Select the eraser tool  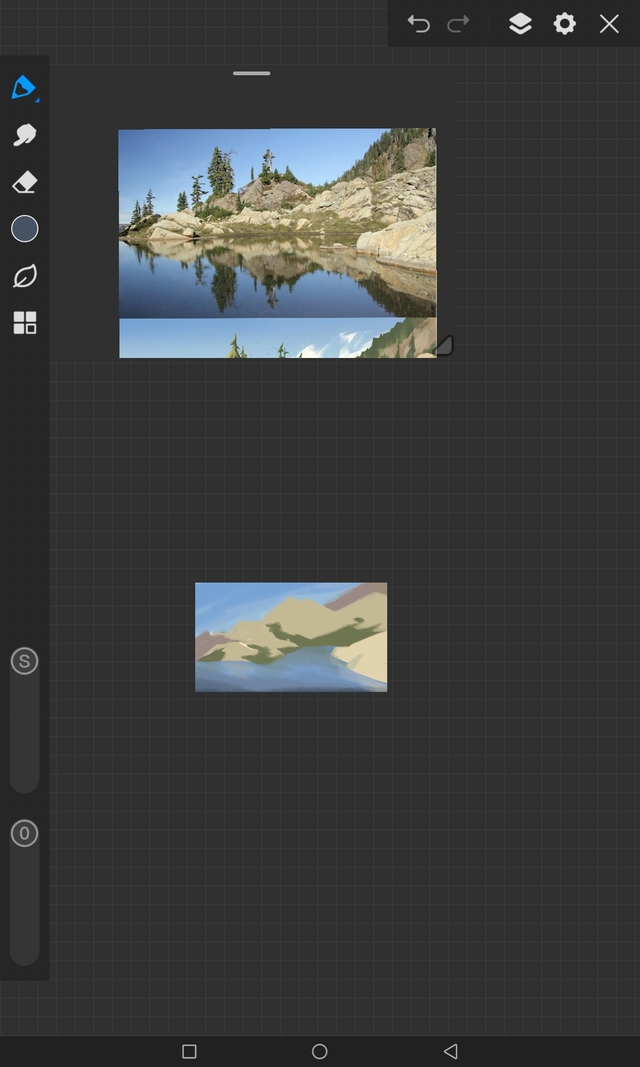pos(24,182)
